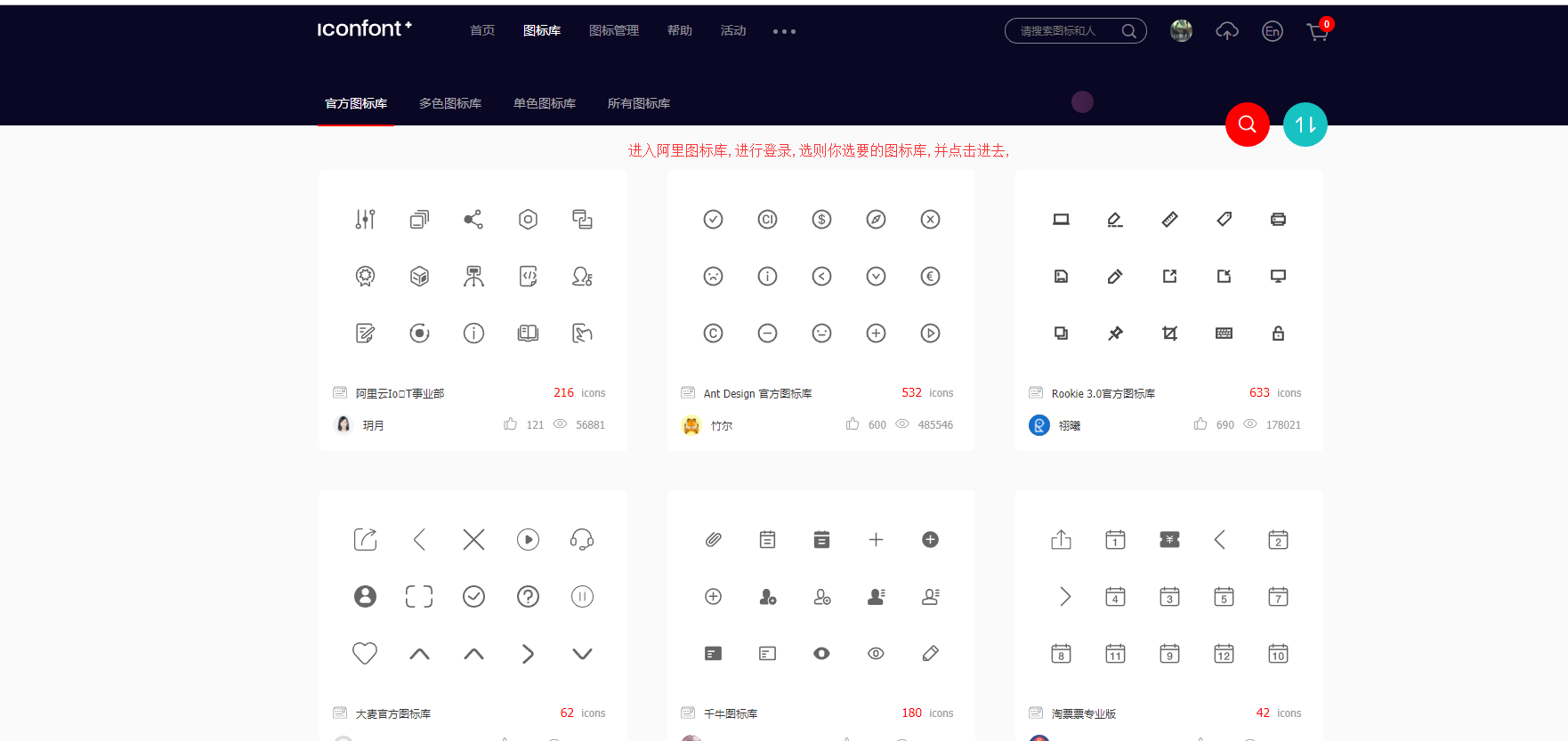Select the 所有图标库 tab
The width and height of the screenshot is (1568, 741).
(639, 103)
